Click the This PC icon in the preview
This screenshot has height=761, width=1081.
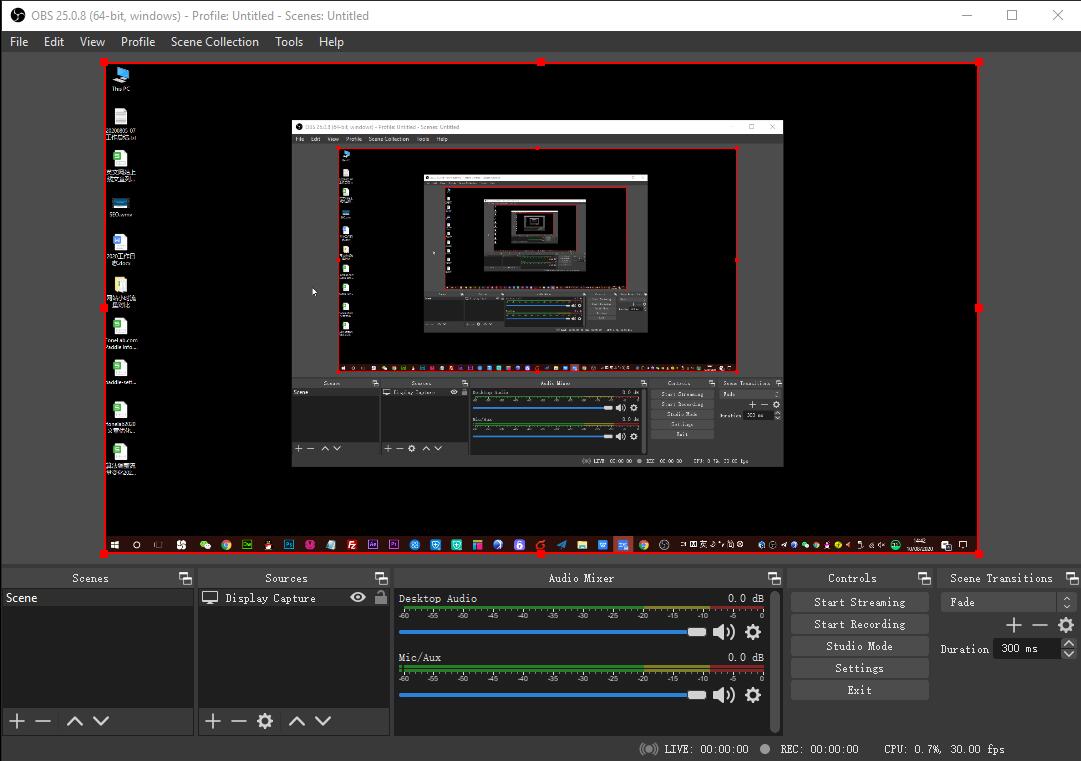coord(121,79)
